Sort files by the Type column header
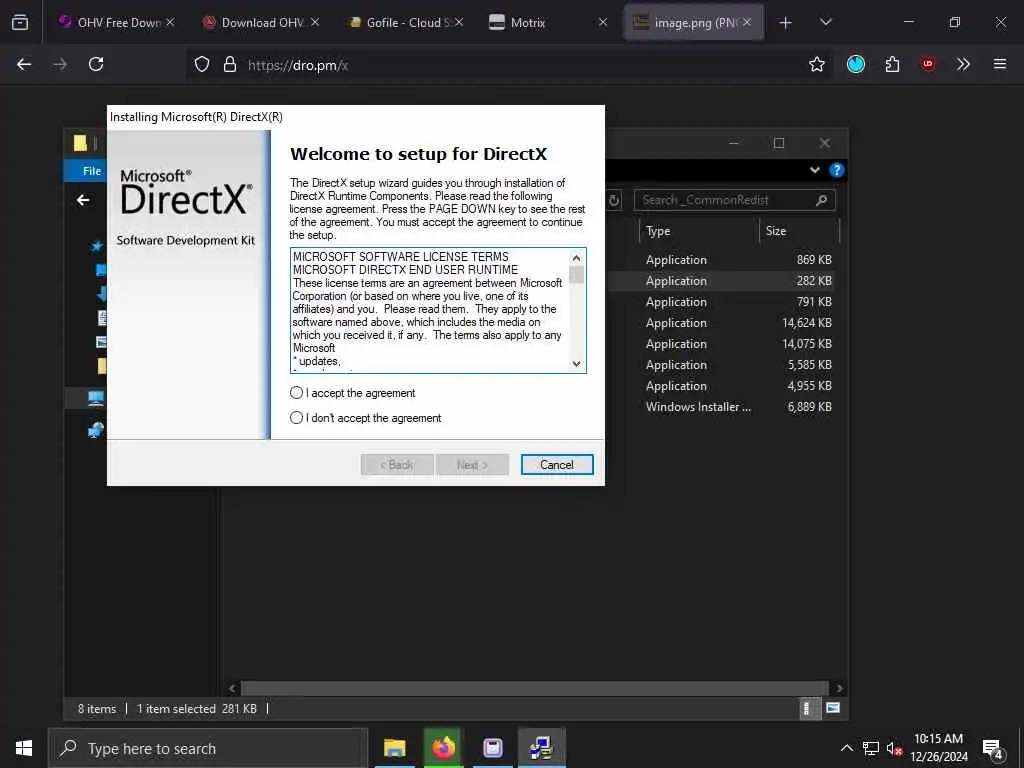 point(698,231)
